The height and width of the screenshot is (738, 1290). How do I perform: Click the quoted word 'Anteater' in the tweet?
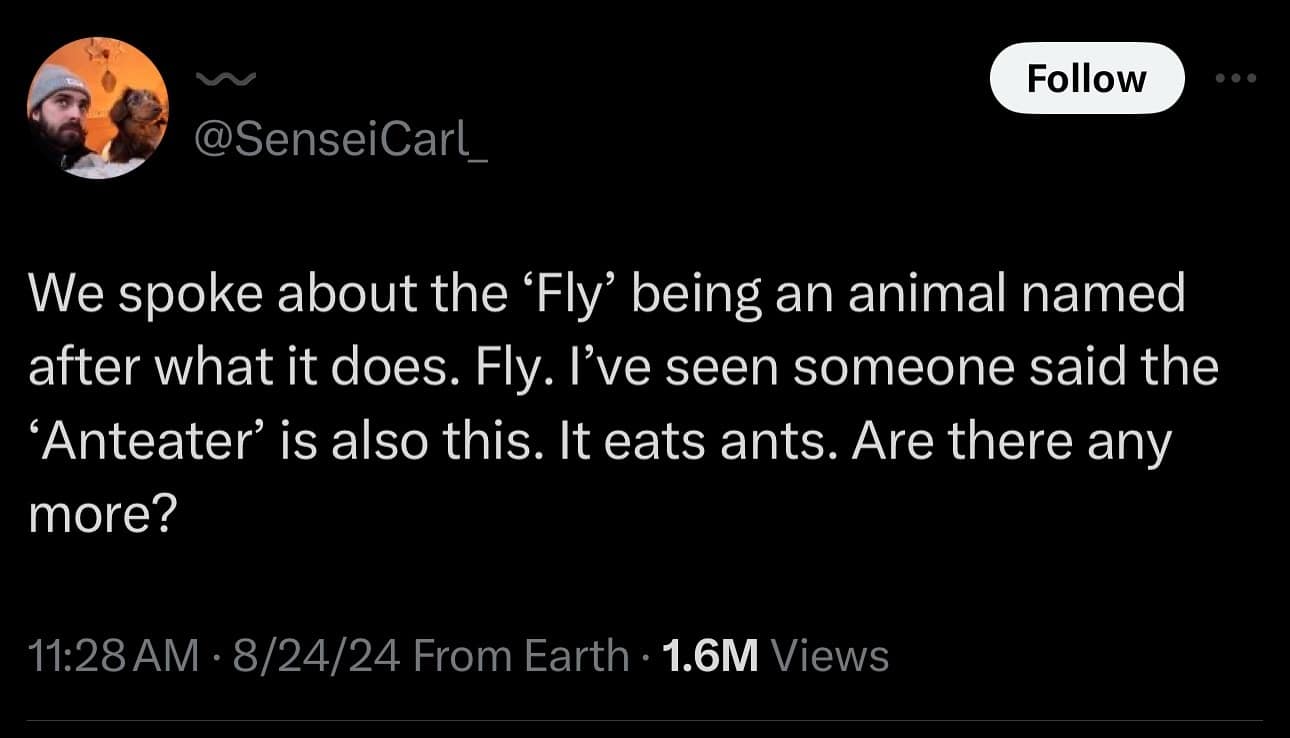[x=141, y=441]
